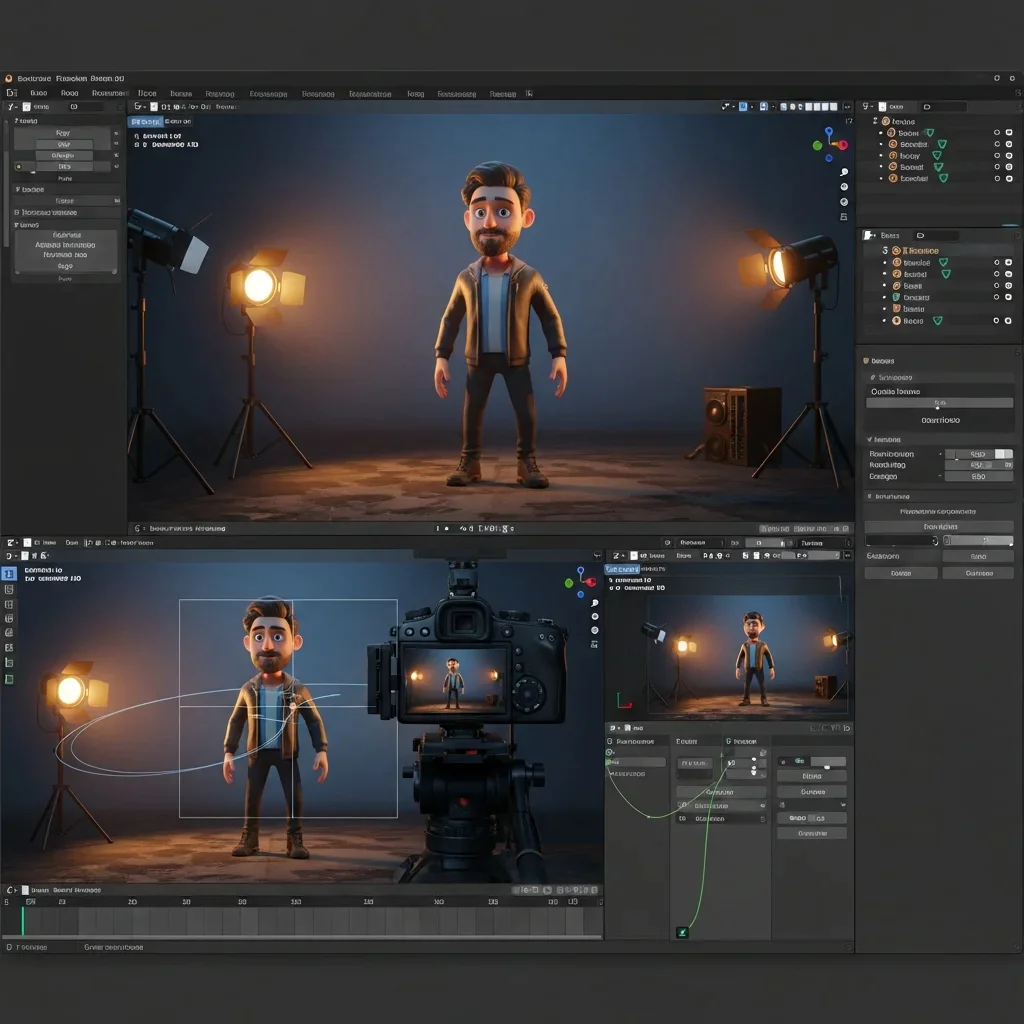Open the 'Rooo' menu in the menu bar

click(x=70, y=93)
